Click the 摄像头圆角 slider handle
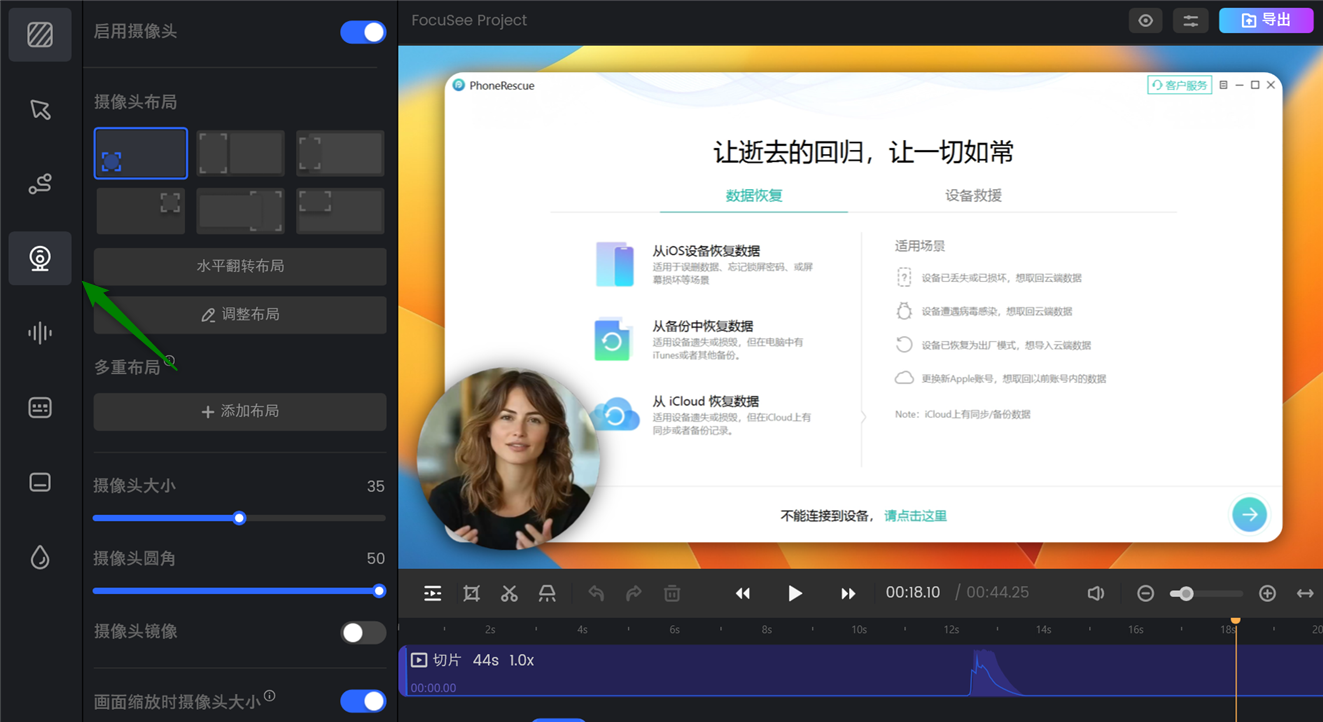The image size is (1323, 722). coord(379,590)
